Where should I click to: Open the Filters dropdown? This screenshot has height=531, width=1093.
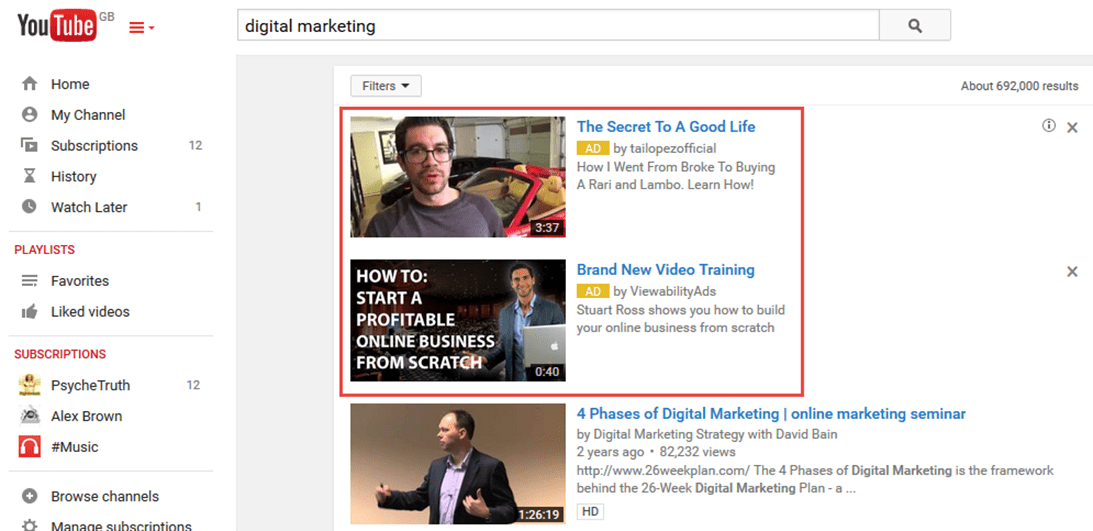point(385,86)
